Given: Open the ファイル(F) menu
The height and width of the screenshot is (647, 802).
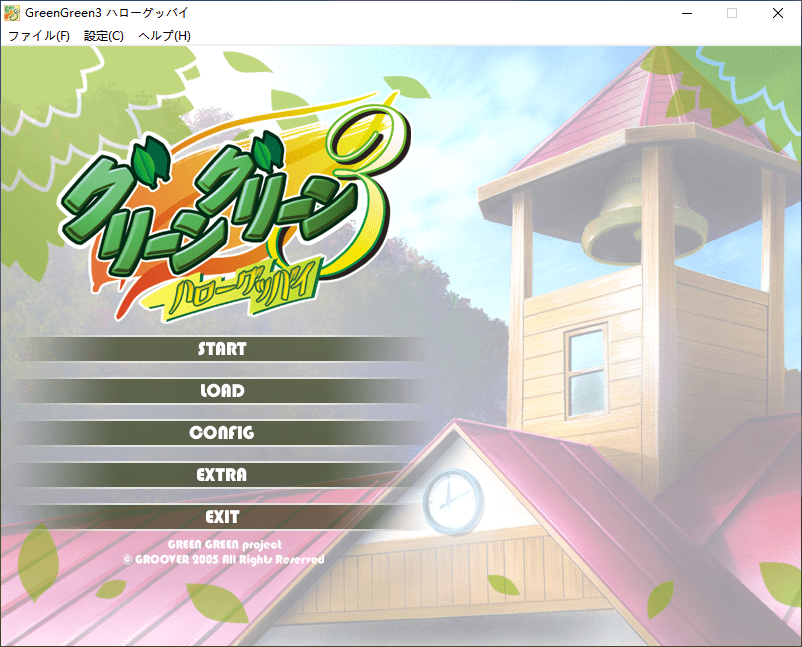Looking at the screenshot, I should (x=38, y=36).
